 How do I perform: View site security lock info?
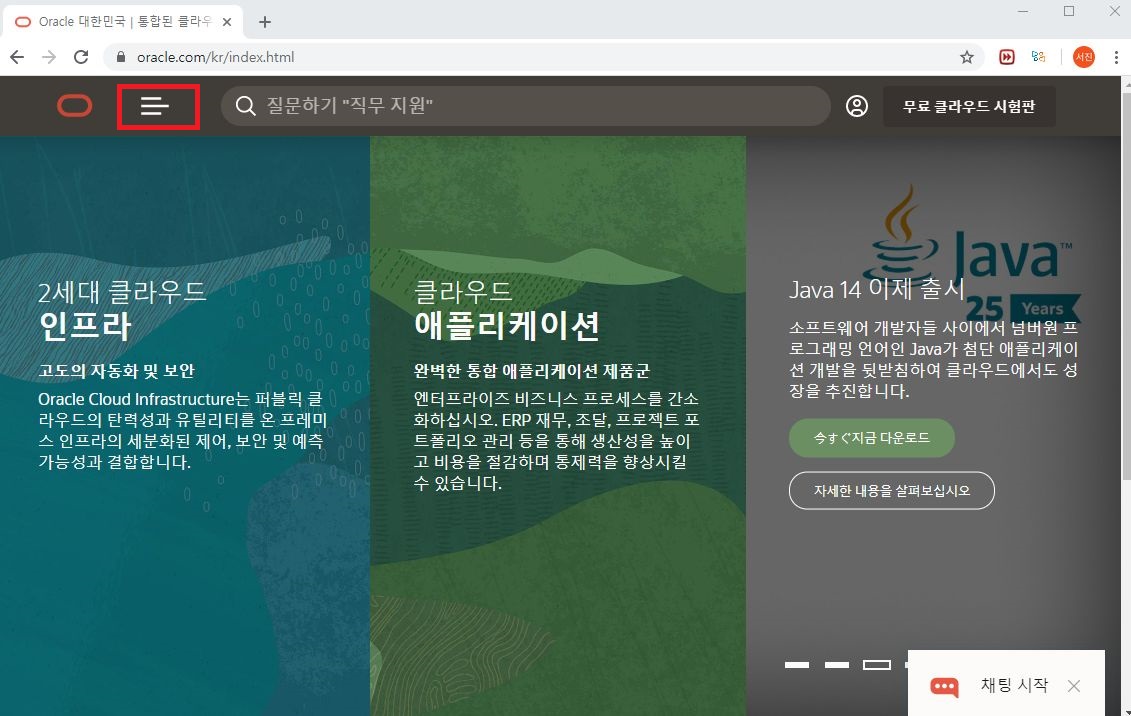point(120,57)
